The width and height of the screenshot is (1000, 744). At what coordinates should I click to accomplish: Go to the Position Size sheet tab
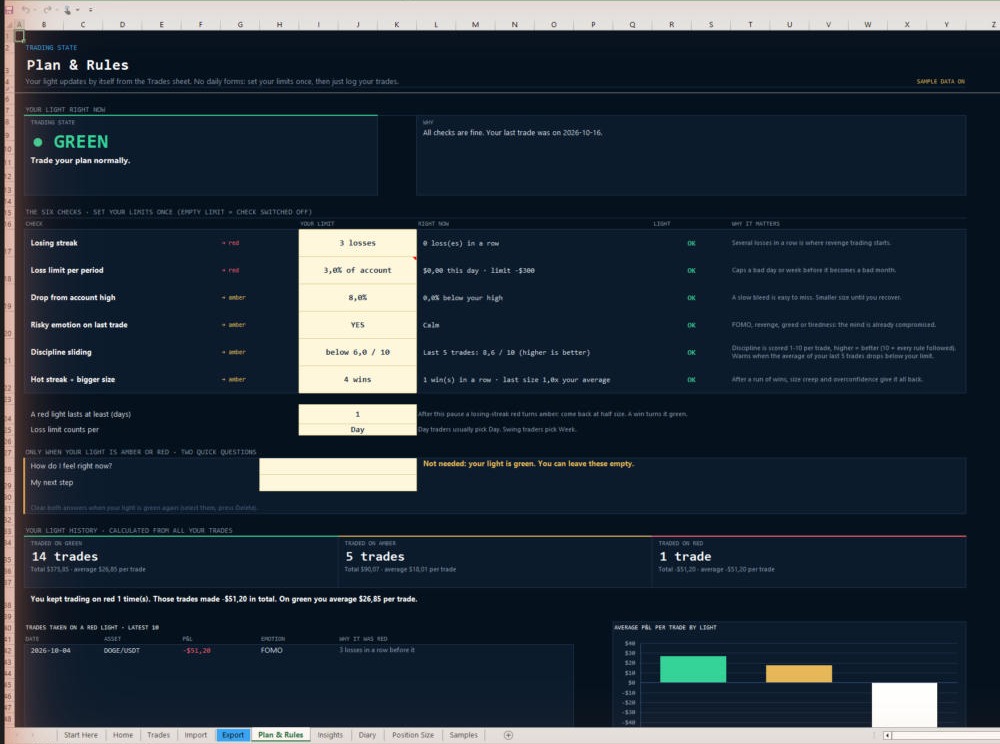coord(413,735)
